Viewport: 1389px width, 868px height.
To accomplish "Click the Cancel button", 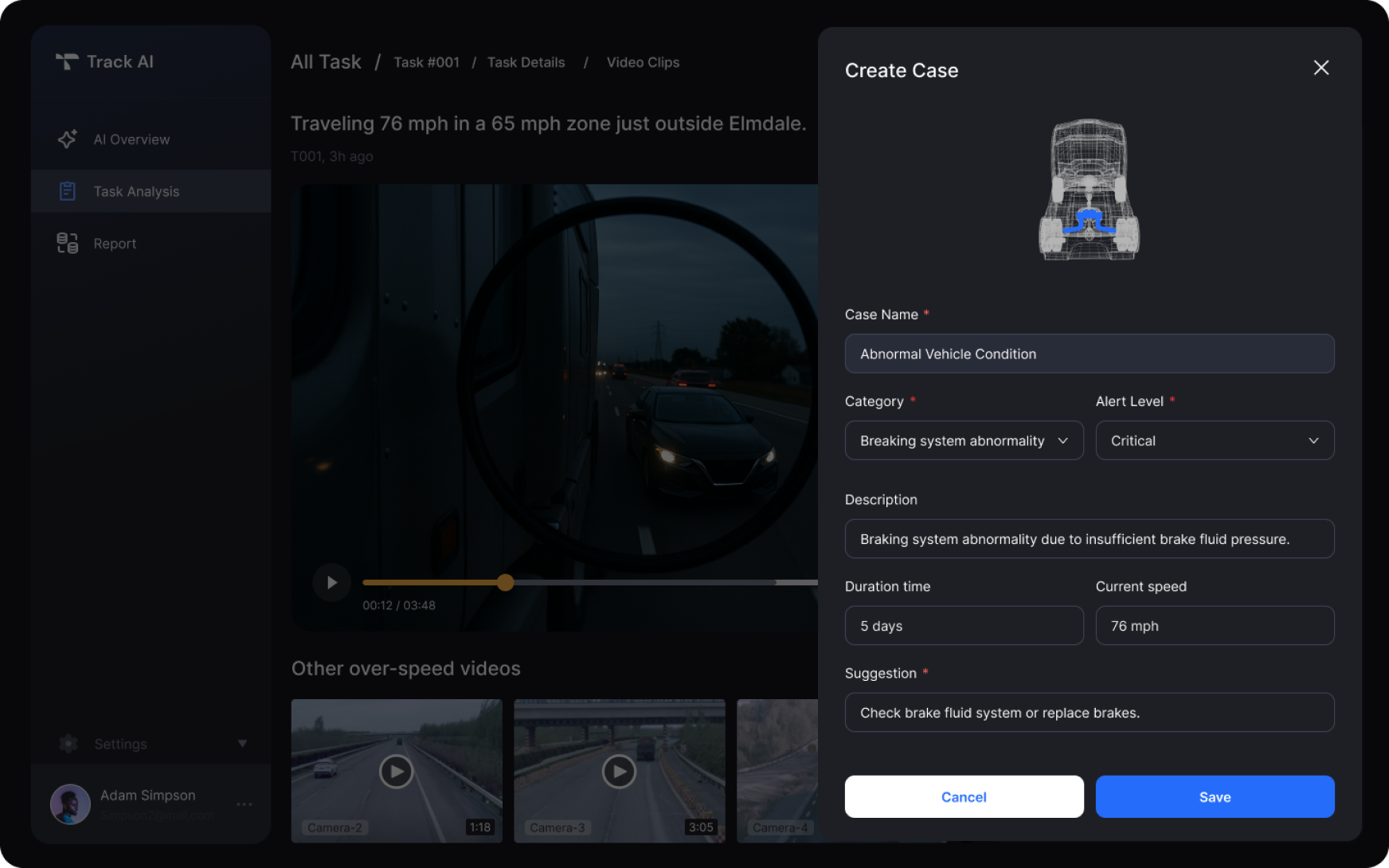I will point(964,796).
